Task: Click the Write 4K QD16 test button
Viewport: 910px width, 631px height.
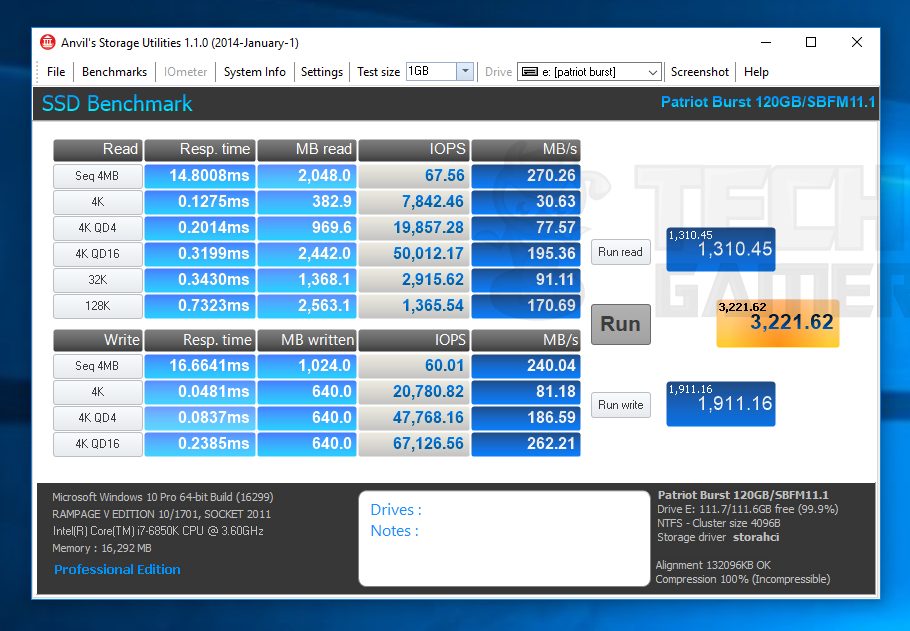Action: click(x=98, y=444)
